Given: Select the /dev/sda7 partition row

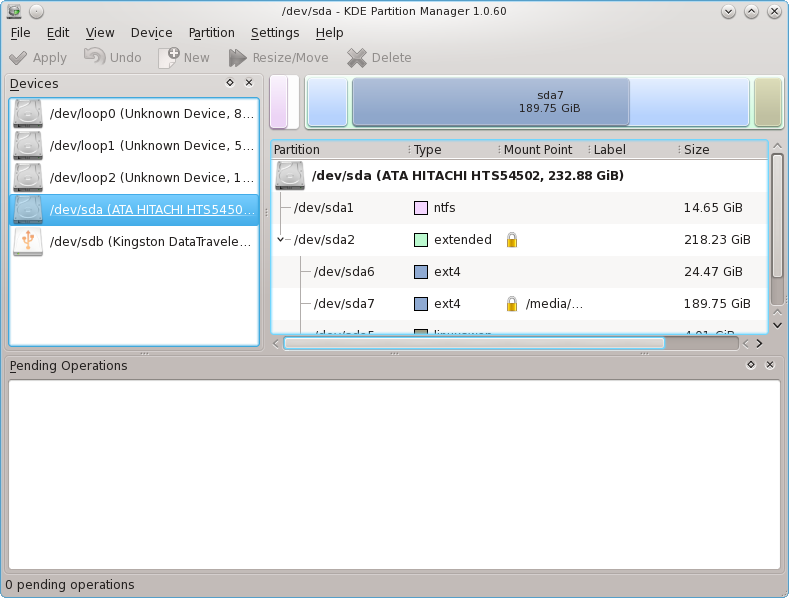Looking at the screenshot, I should pyautogui.click(x=519, y=304).
